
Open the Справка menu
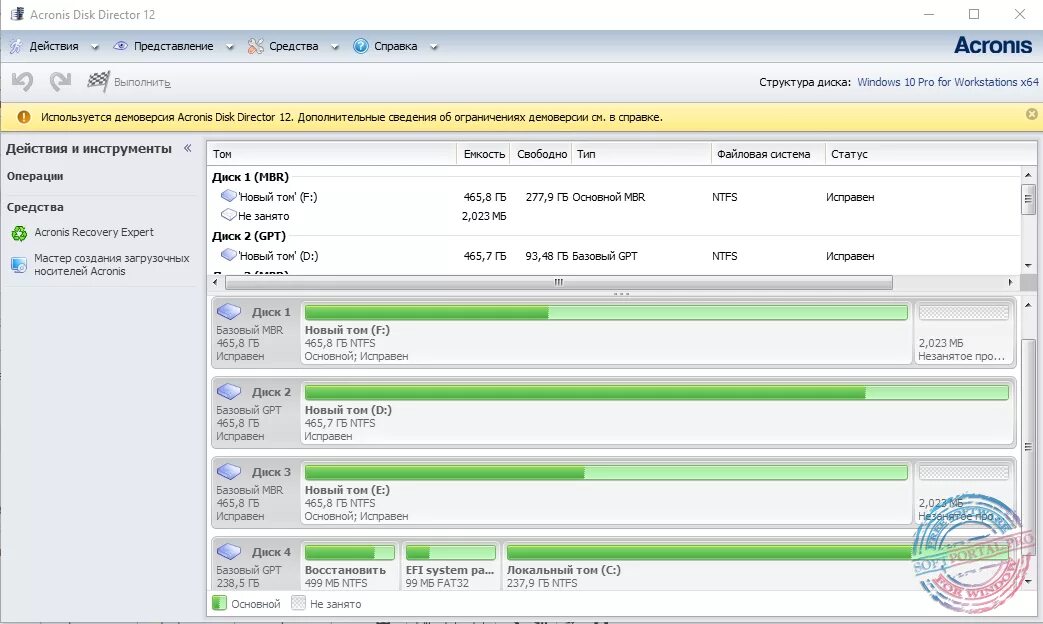(x=395, y=46)
